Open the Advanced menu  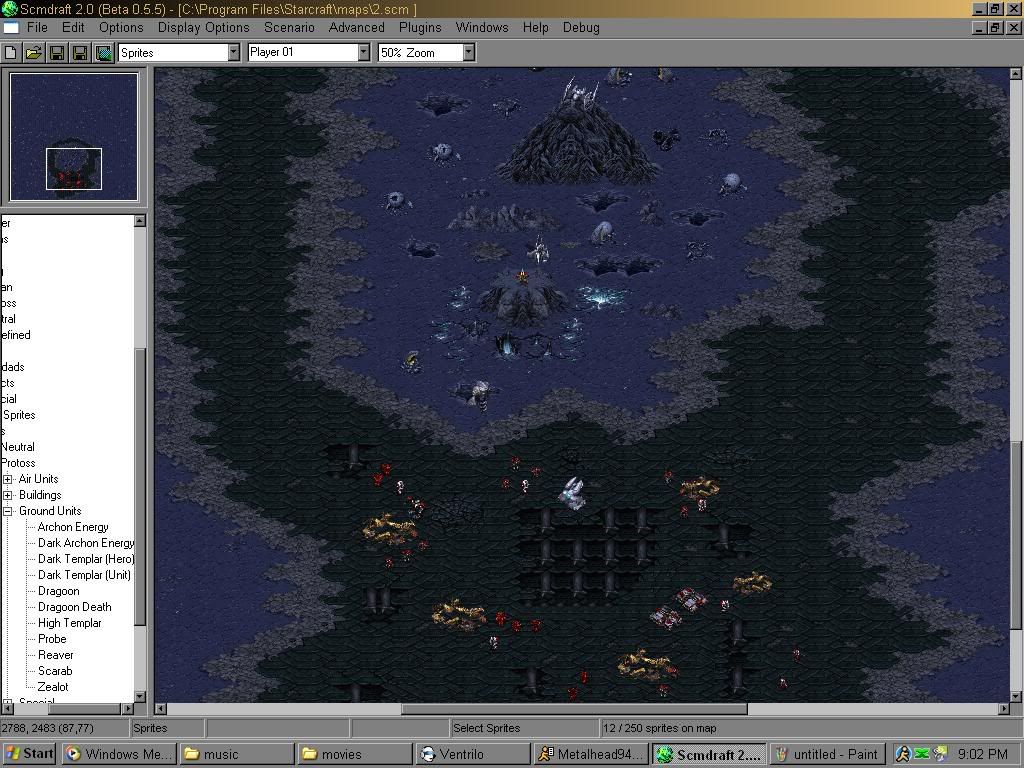[357, 27]
